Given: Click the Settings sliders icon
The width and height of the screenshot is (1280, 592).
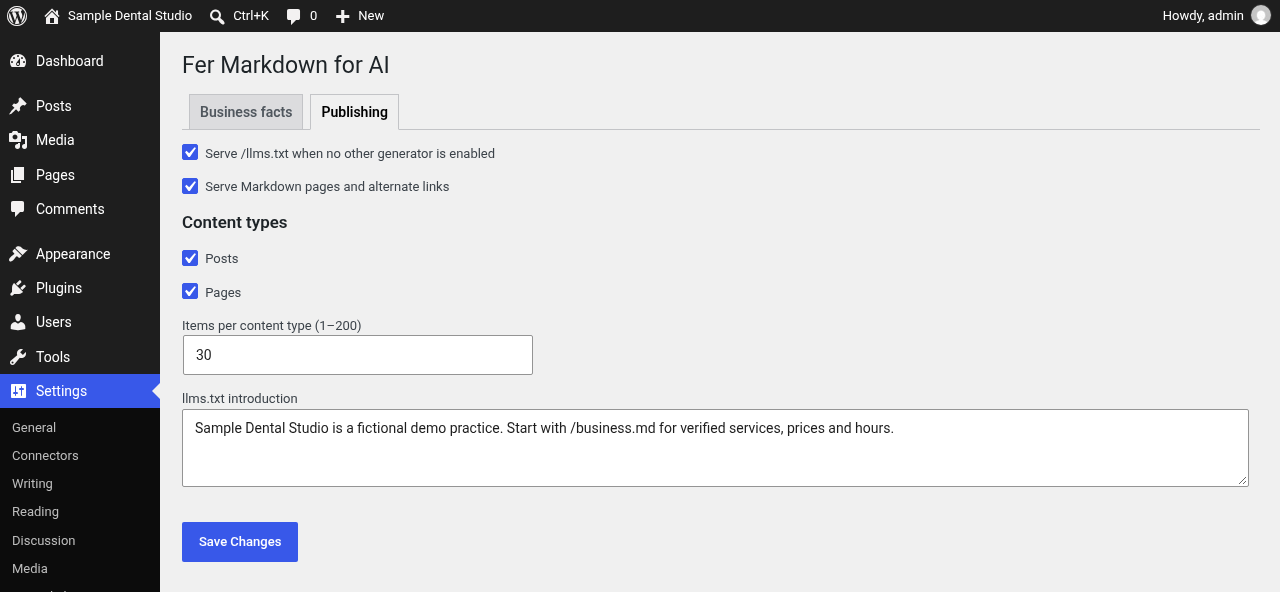Looking at the screenshot, I should coord(18,391).
